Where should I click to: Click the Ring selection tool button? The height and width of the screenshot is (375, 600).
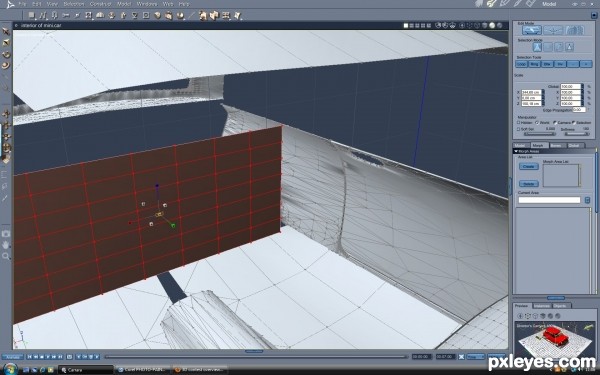click(x=534, y=64)
